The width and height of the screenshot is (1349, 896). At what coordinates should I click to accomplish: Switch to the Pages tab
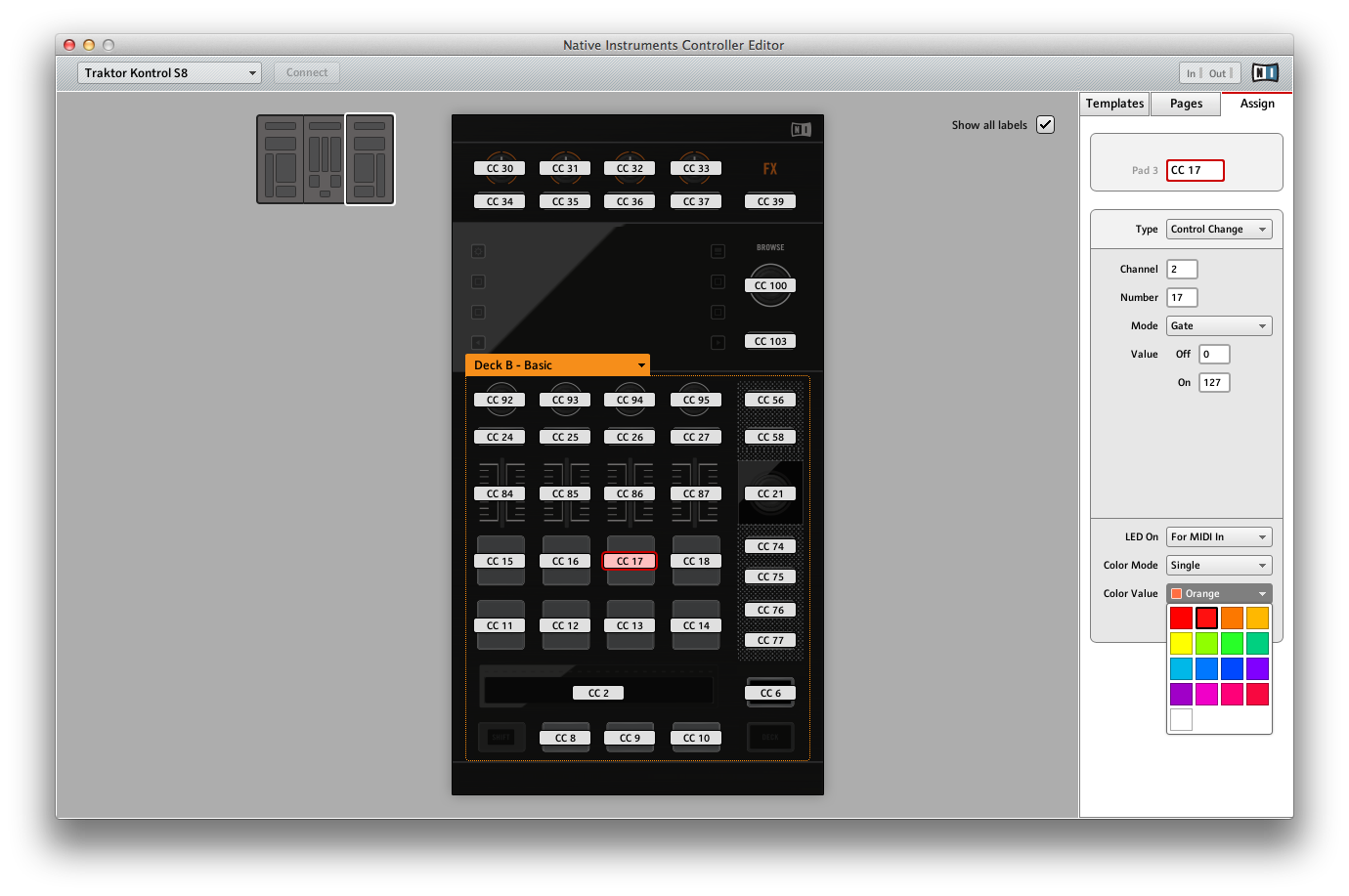click(1186, 104)
